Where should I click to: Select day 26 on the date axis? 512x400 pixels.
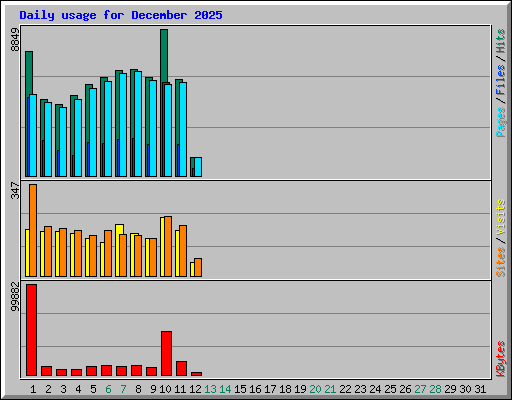click(x=405, y=389)
